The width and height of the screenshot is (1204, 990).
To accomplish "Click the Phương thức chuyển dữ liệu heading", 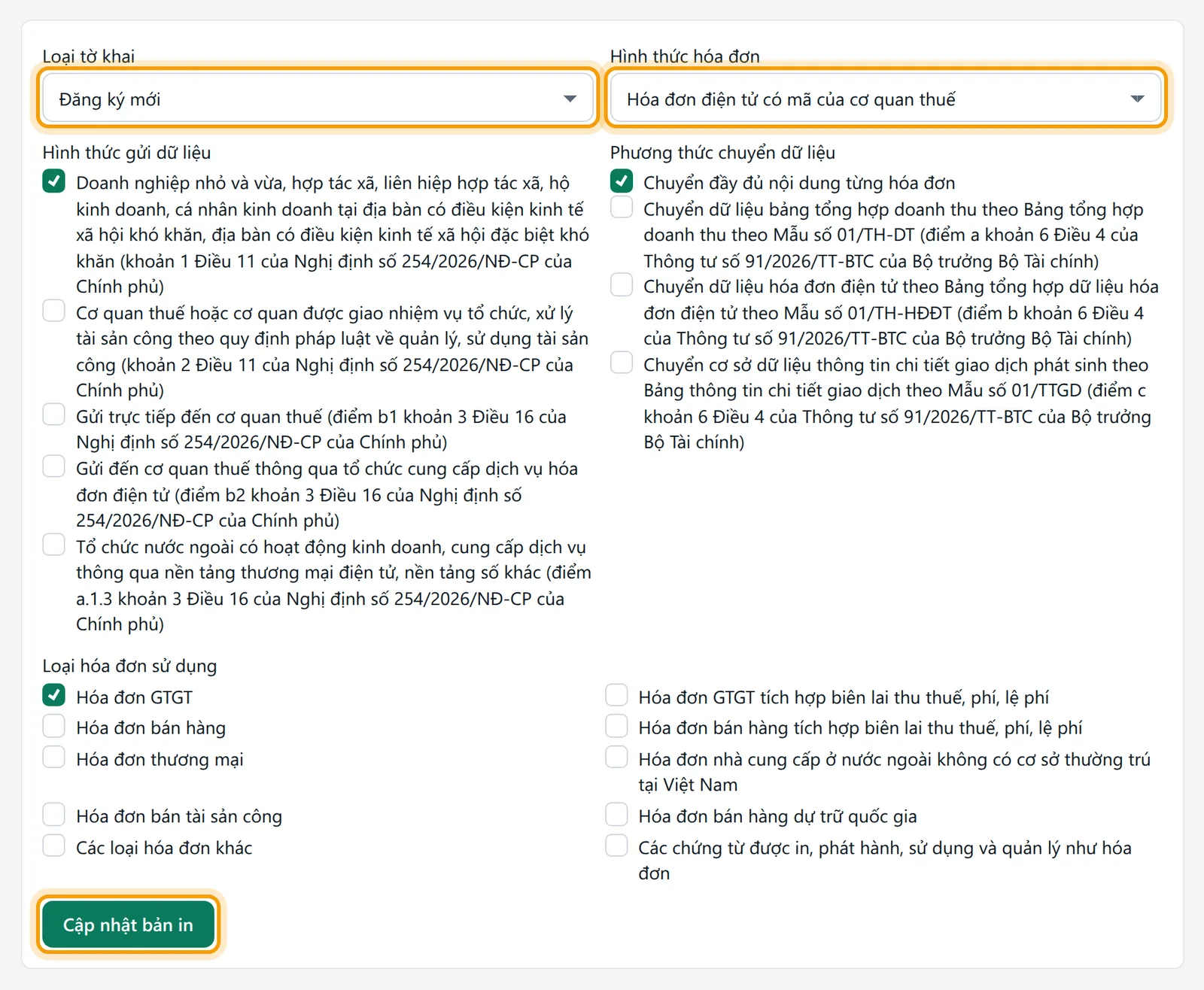I will 722,153.
